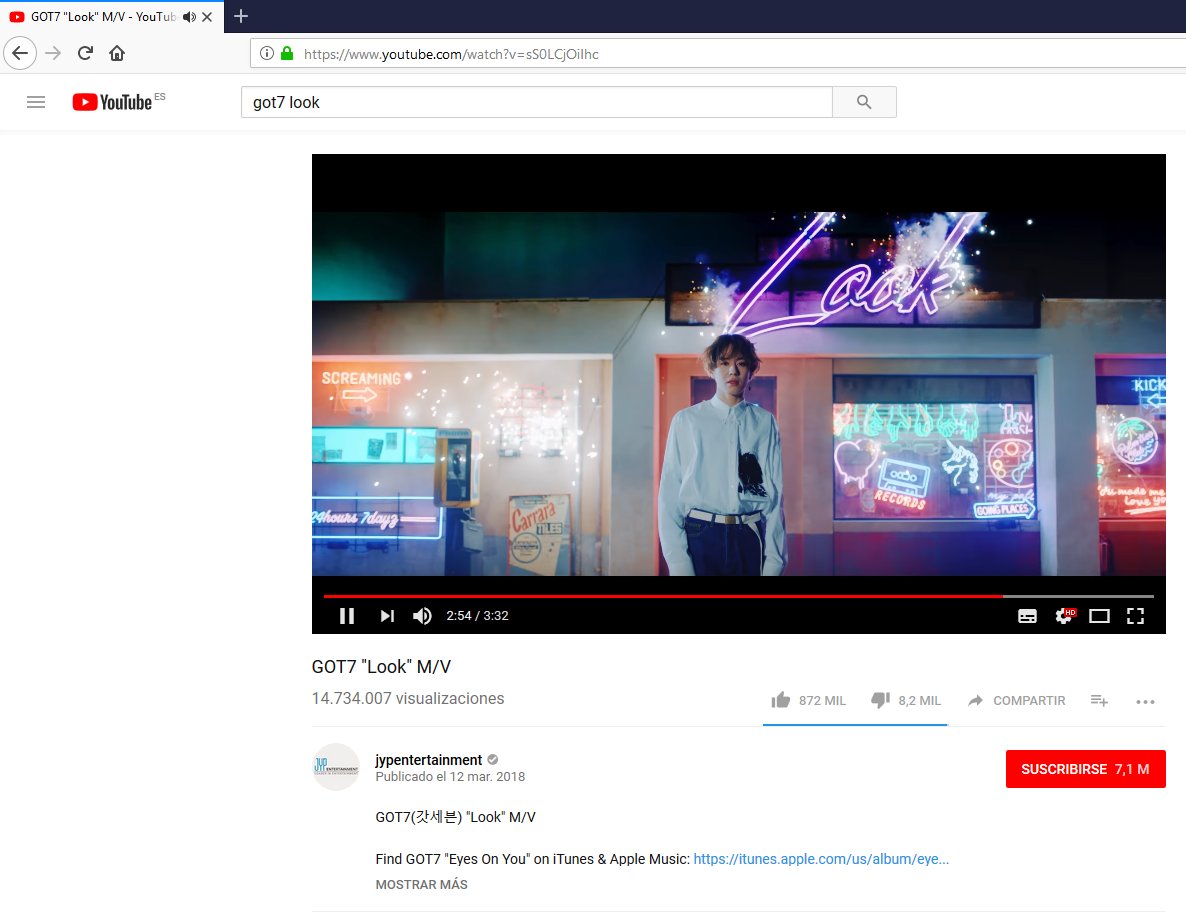Open the player settings gear
Image resolution: width=1186 pixels, height=912 pixels.
coord(1064,616)
